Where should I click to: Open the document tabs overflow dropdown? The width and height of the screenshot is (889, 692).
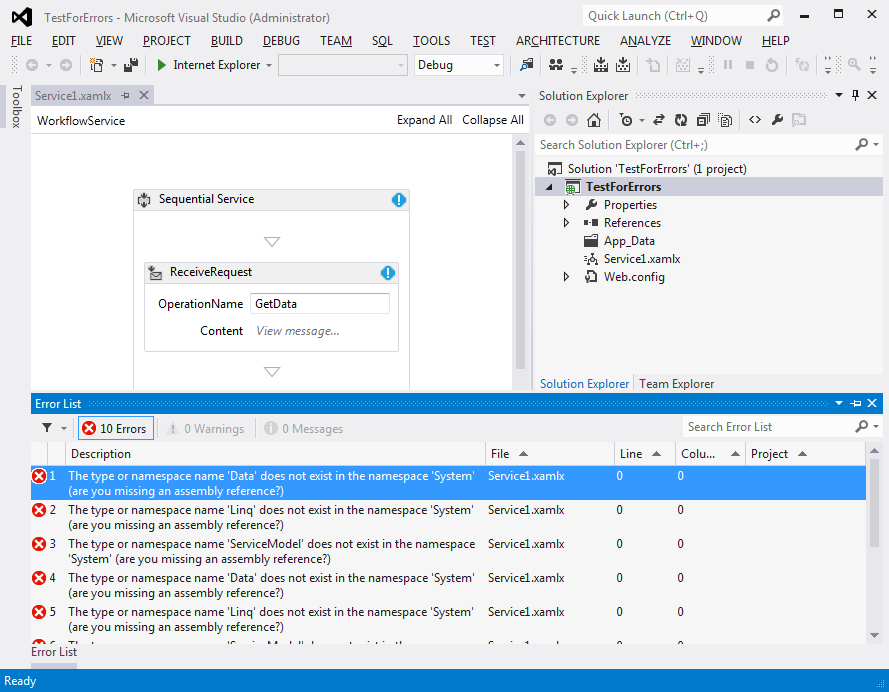coord(521,96)
